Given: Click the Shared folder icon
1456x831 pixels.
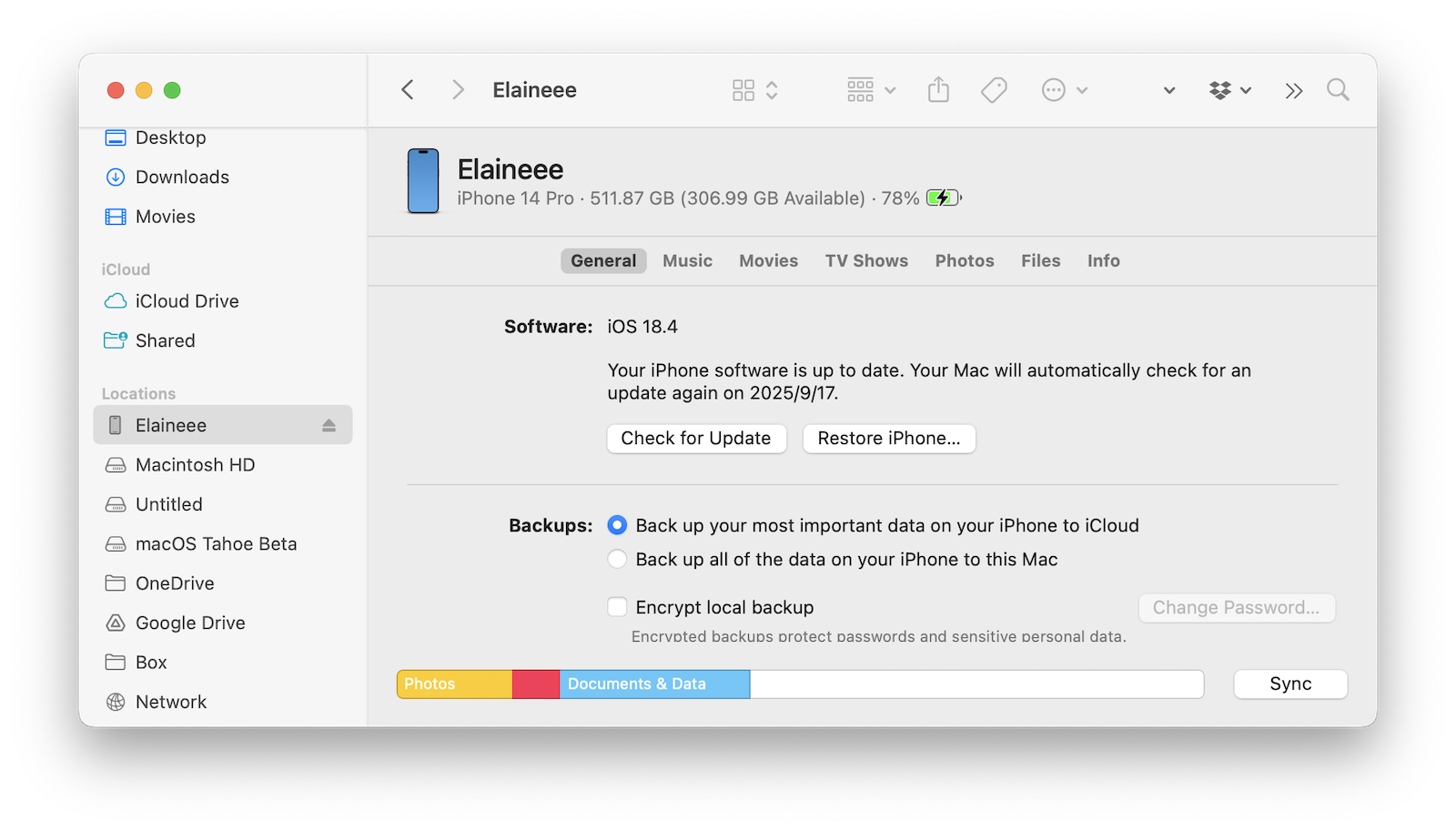Looking at the screenshot, I should 116,340.
